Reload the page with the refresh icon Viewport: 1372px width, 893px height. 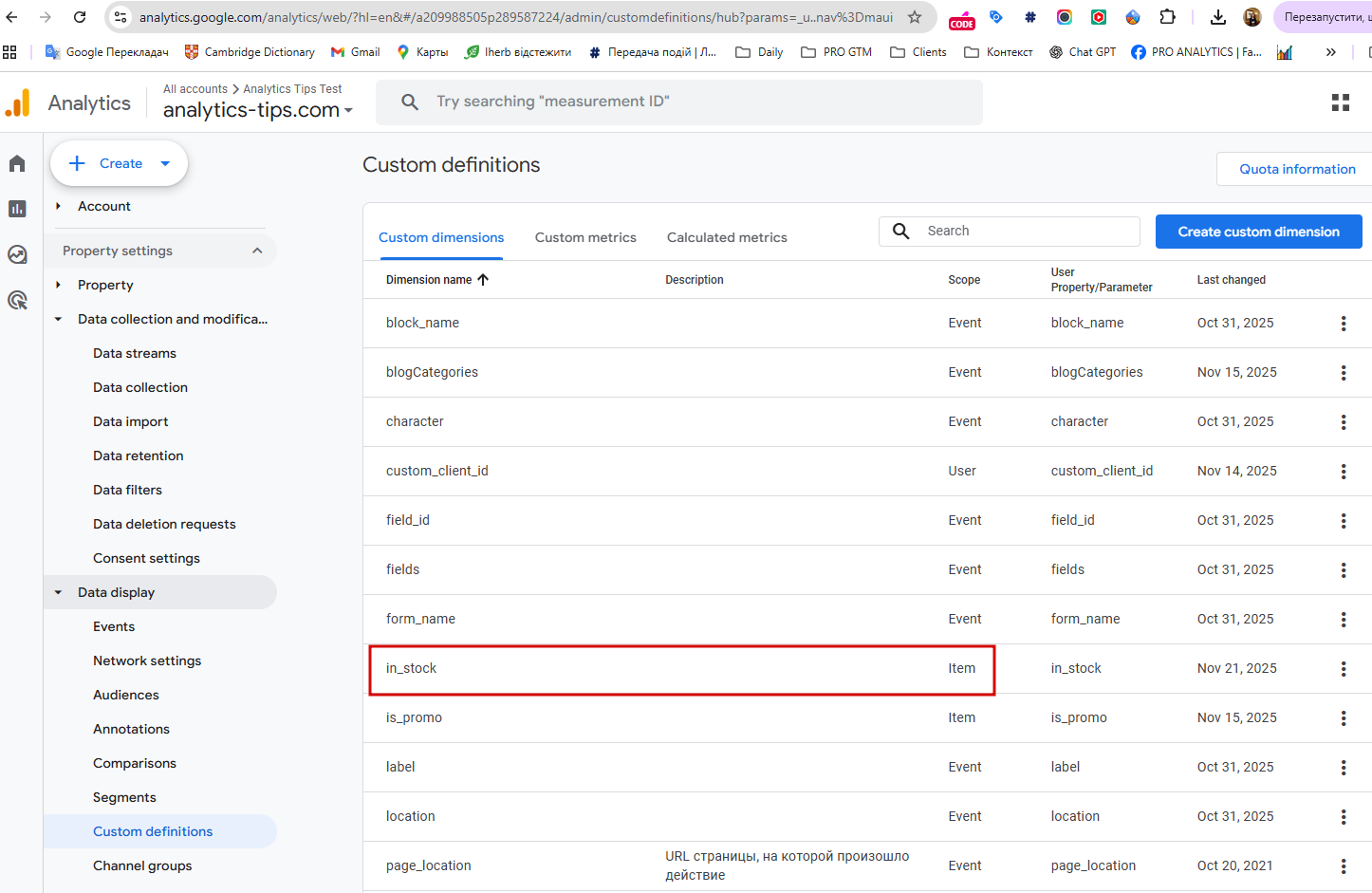(80, 17)
